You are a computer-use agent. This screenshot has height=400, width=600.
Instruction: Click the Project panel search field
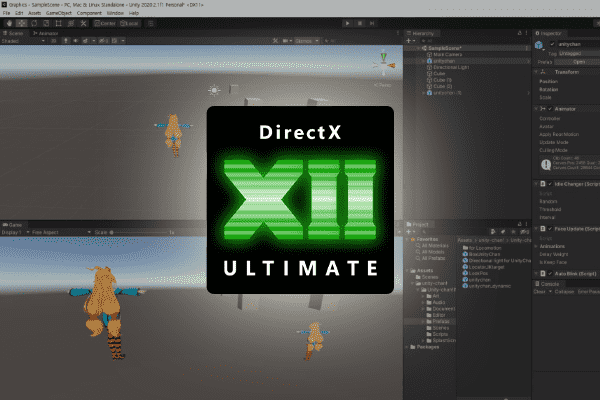click(x=453, y=232)
